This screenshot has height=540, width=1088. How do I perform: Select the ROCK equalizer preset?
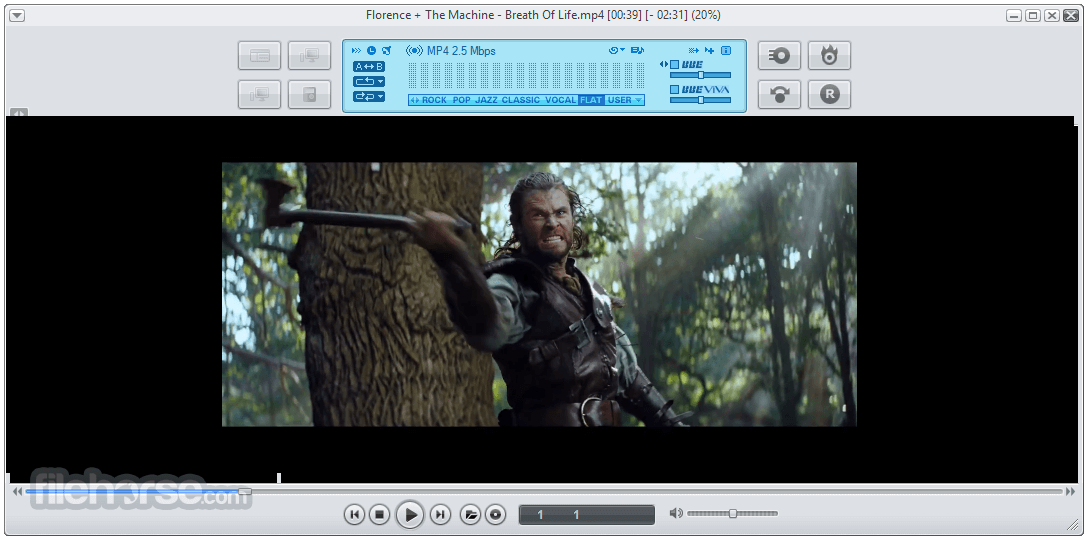coord(434,101)
